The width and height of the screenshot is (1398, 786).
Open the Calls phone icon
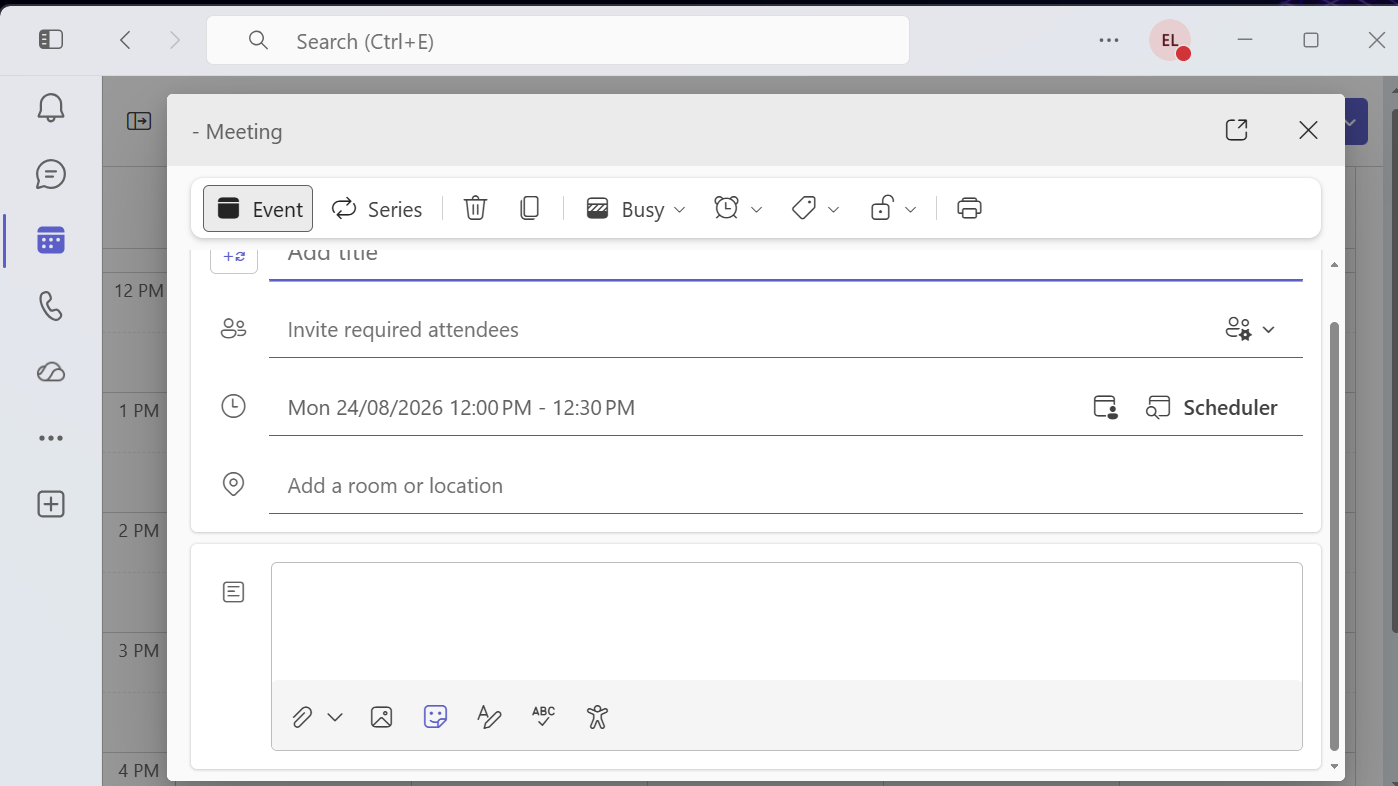click(x=51, y=306)
